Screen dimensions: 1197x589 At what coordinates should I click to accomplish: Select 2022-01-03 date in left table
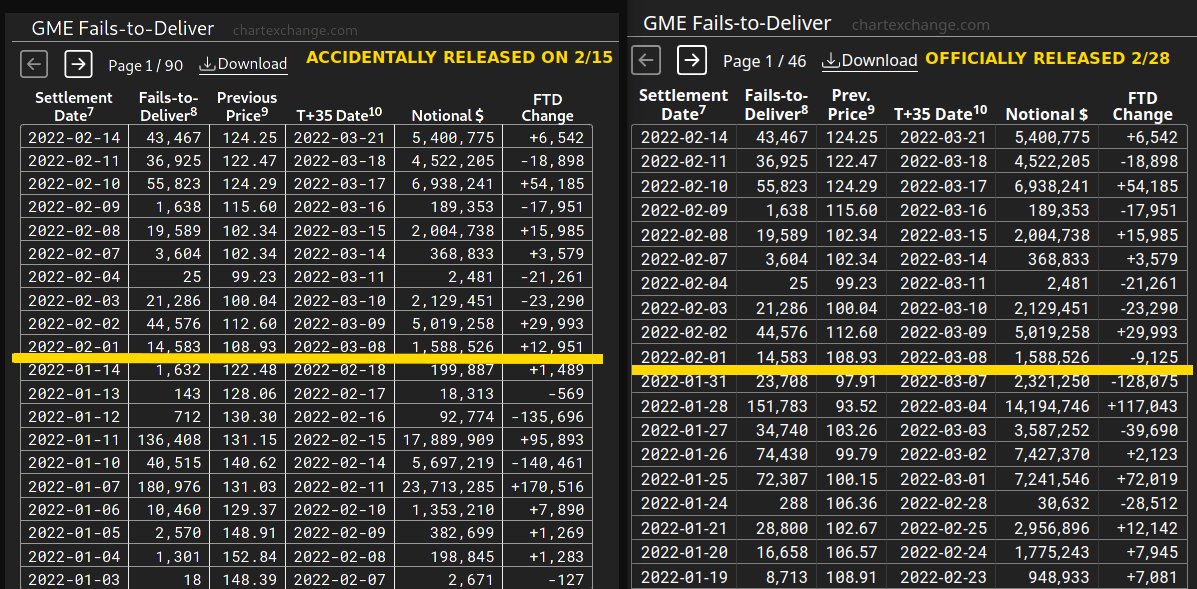74,578
